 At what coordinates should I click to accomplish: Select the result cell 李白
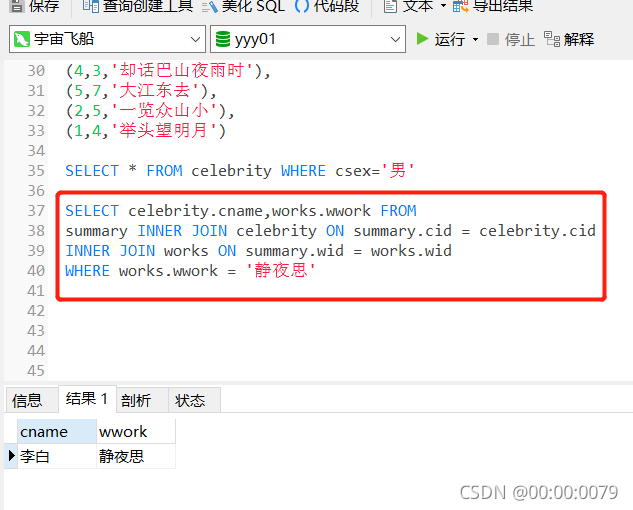point(57,456)
